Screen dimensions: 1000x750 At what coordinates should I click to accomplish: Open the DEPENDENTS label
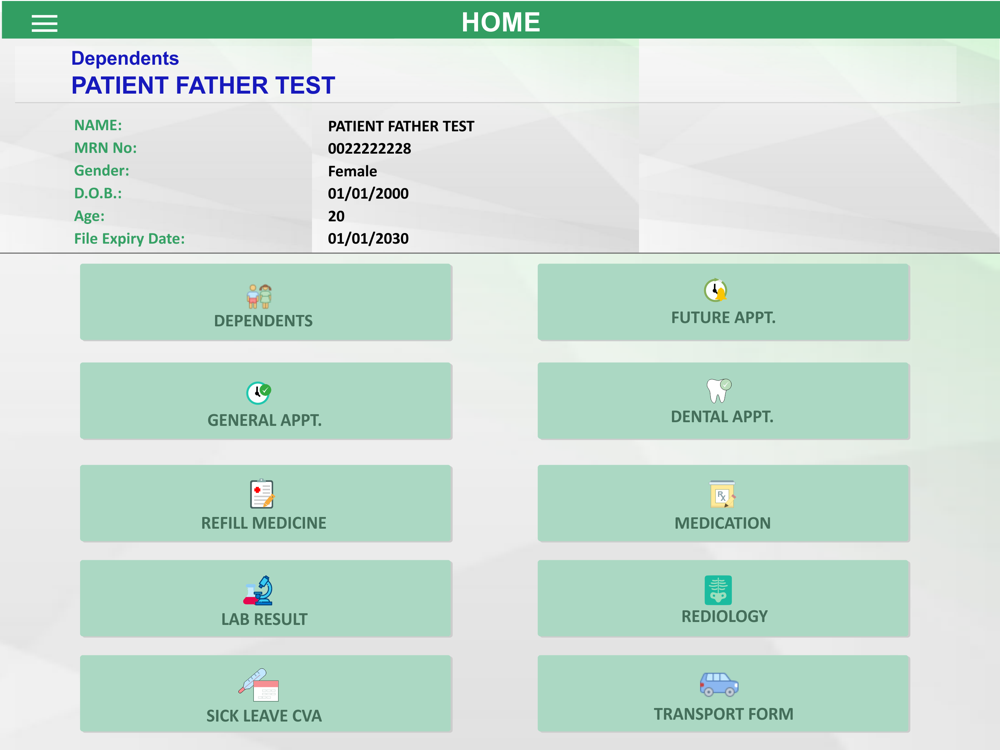(263, 321)
